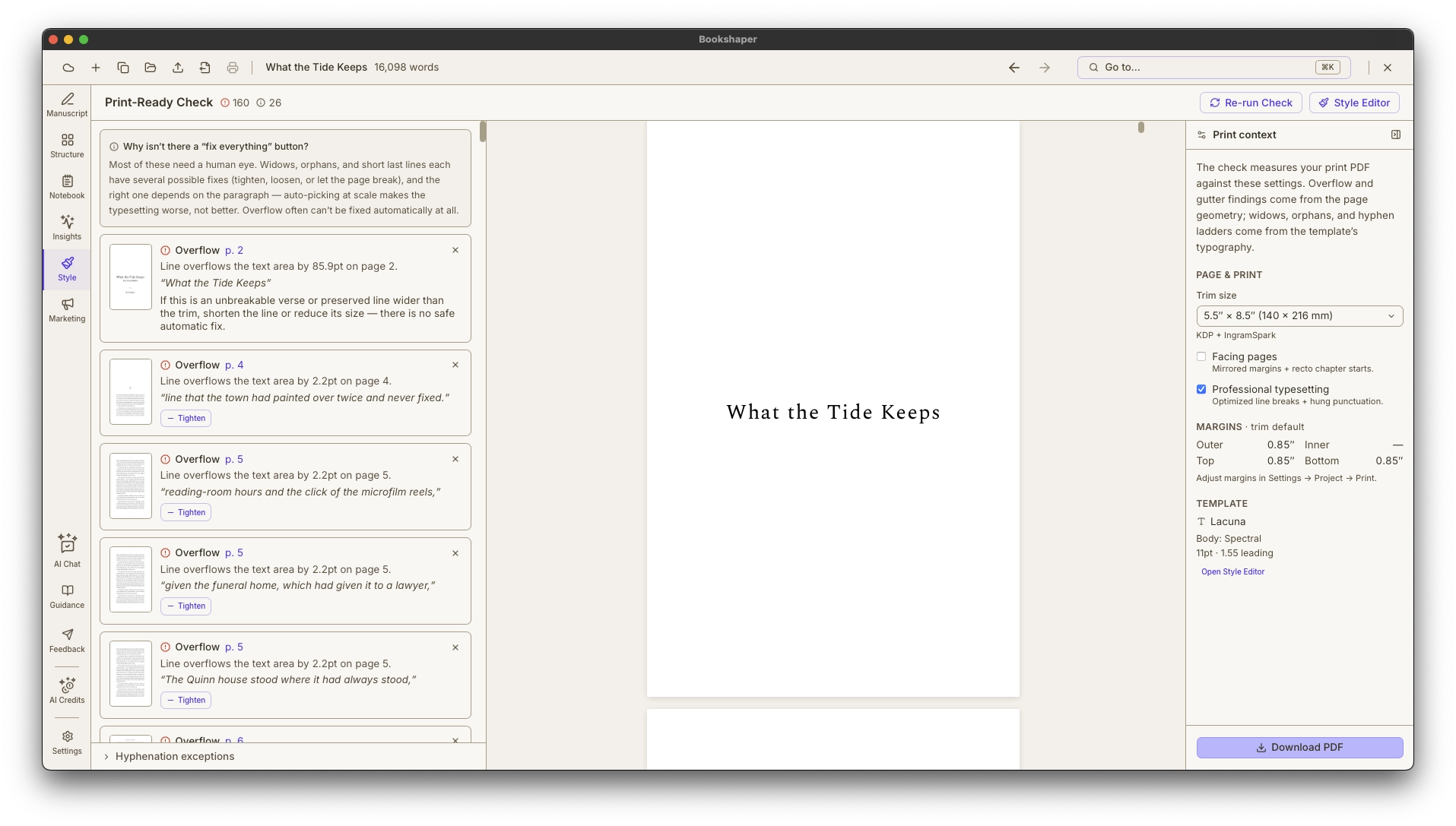Open thumbnail of page 2 overflow card
1456x826 pixels.
pyautogui.click(x=131, y=277)
